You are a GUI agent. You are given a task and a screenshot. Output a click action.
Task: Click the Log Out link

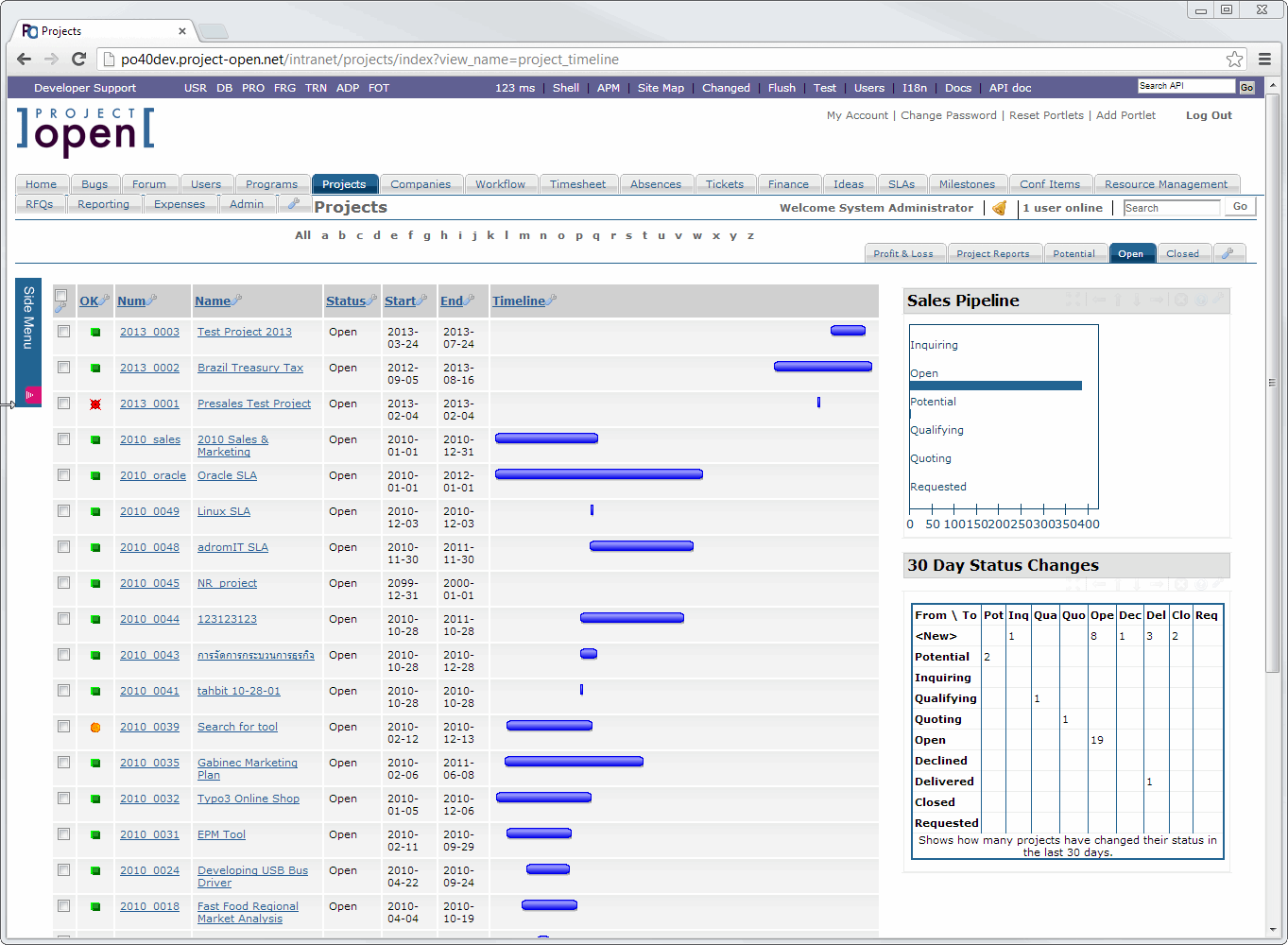[x=1209, y=115]
